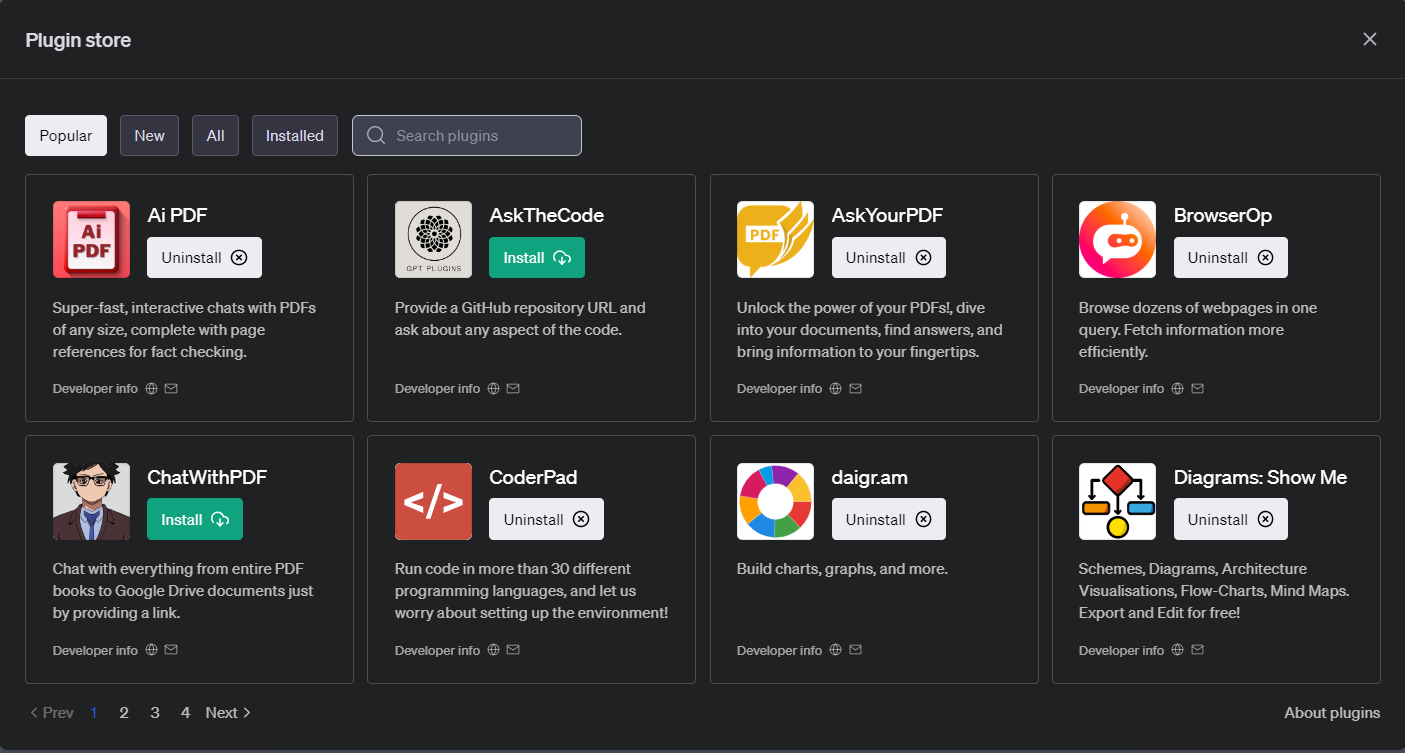1405x753 pixels.
Task: Open developer website globe for Ai PDF
Action: click(152, 388)
